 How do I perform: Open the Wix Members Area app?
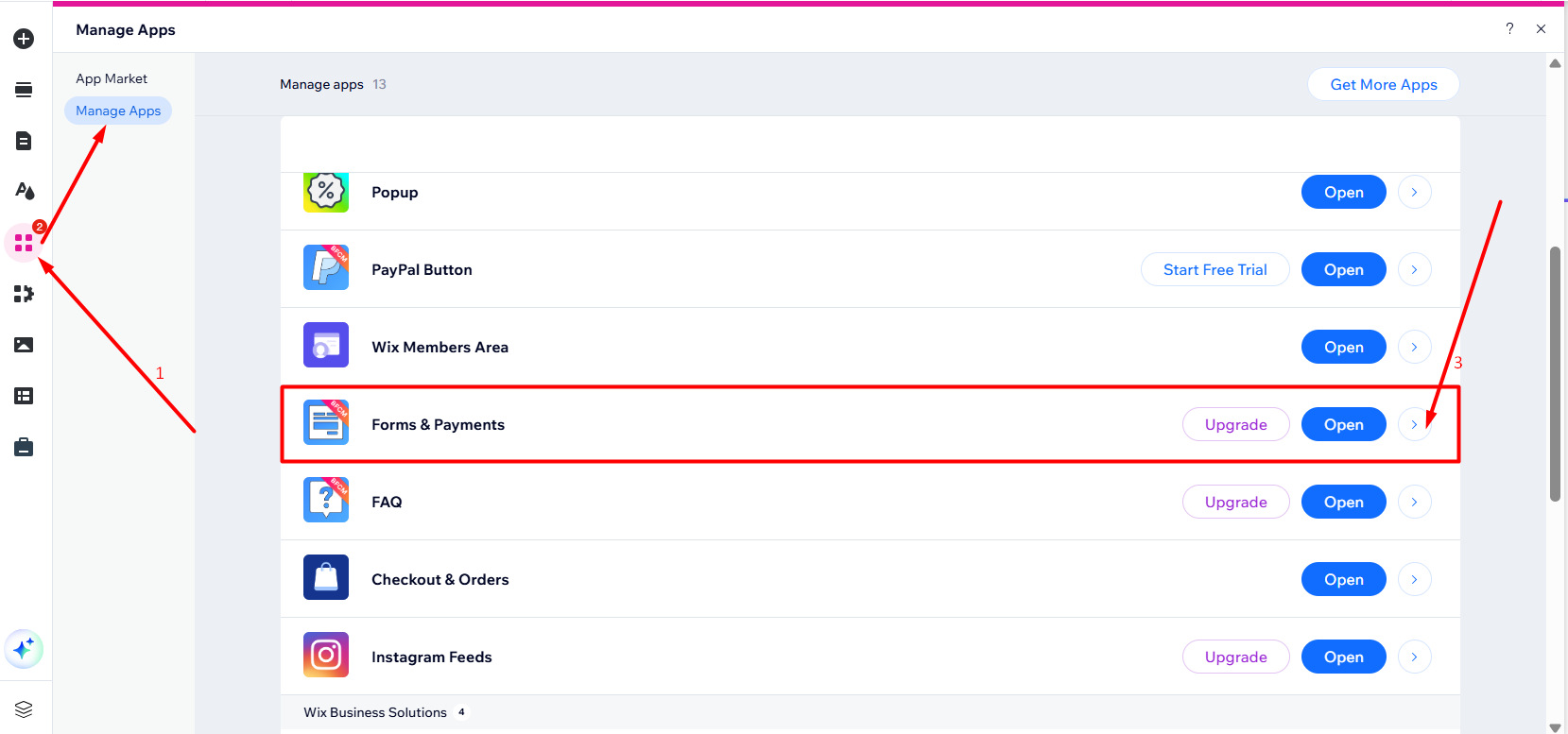[1343, 347]
